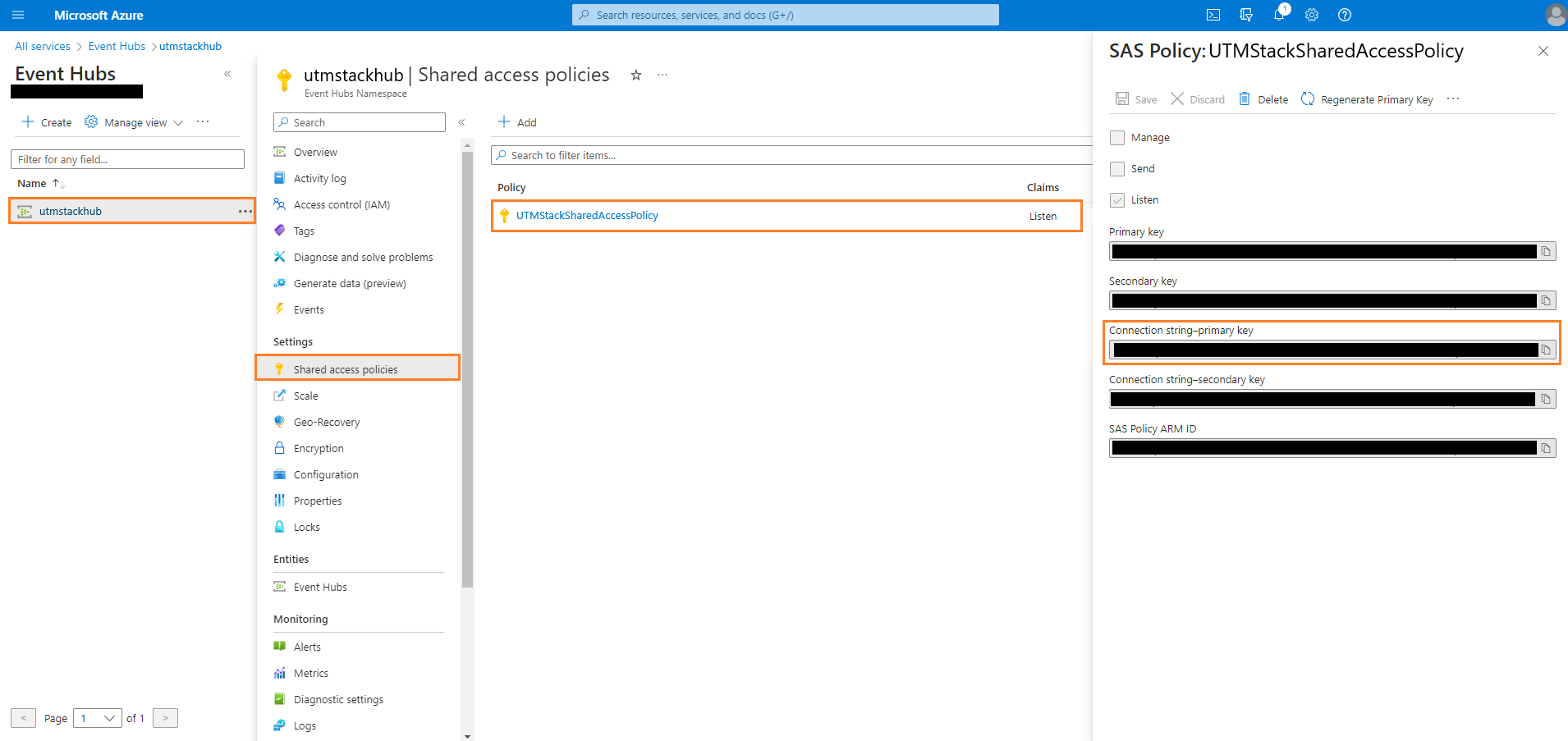Open the user account avatar
The width and height of the screenshot is (1568, 741).
(x=1555, y=15)
